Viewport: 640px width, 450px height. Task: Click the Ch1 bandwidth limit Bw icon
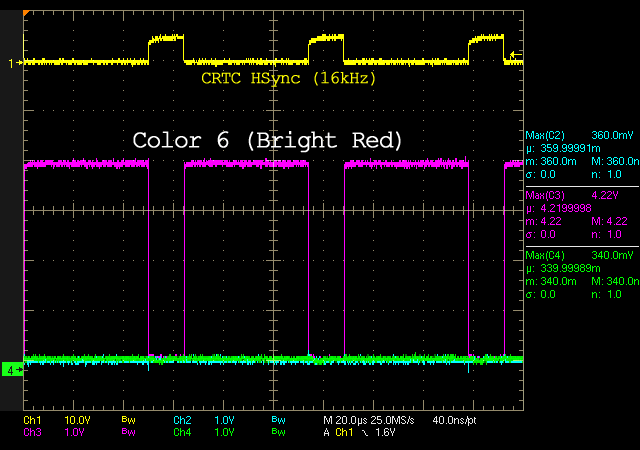127,420
